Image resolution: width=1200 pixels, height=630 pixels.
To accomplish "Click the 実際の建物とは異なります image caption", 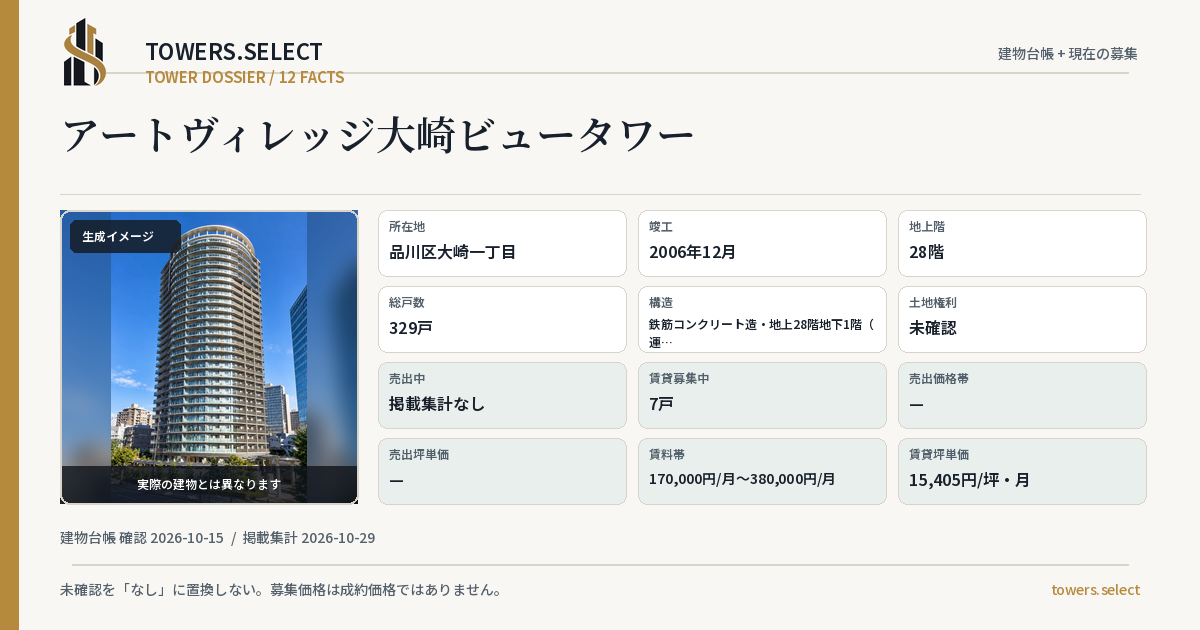I will click(x=209, y=484).
